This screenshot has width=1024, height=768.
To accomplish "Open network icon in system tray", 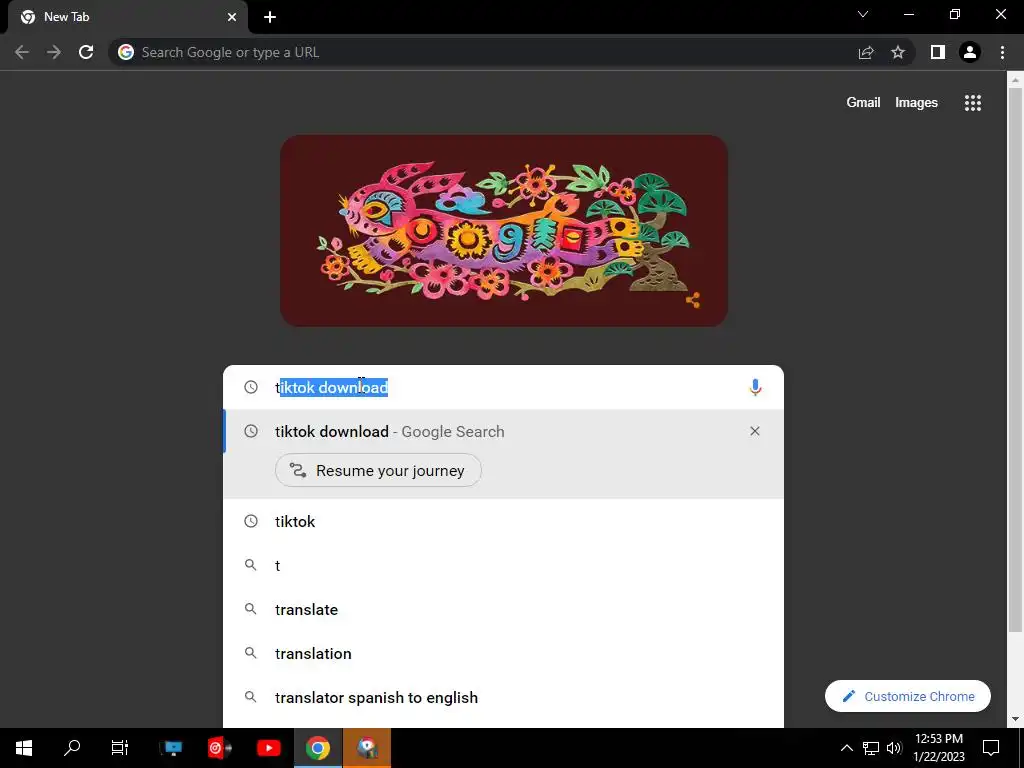I will 871,748.
